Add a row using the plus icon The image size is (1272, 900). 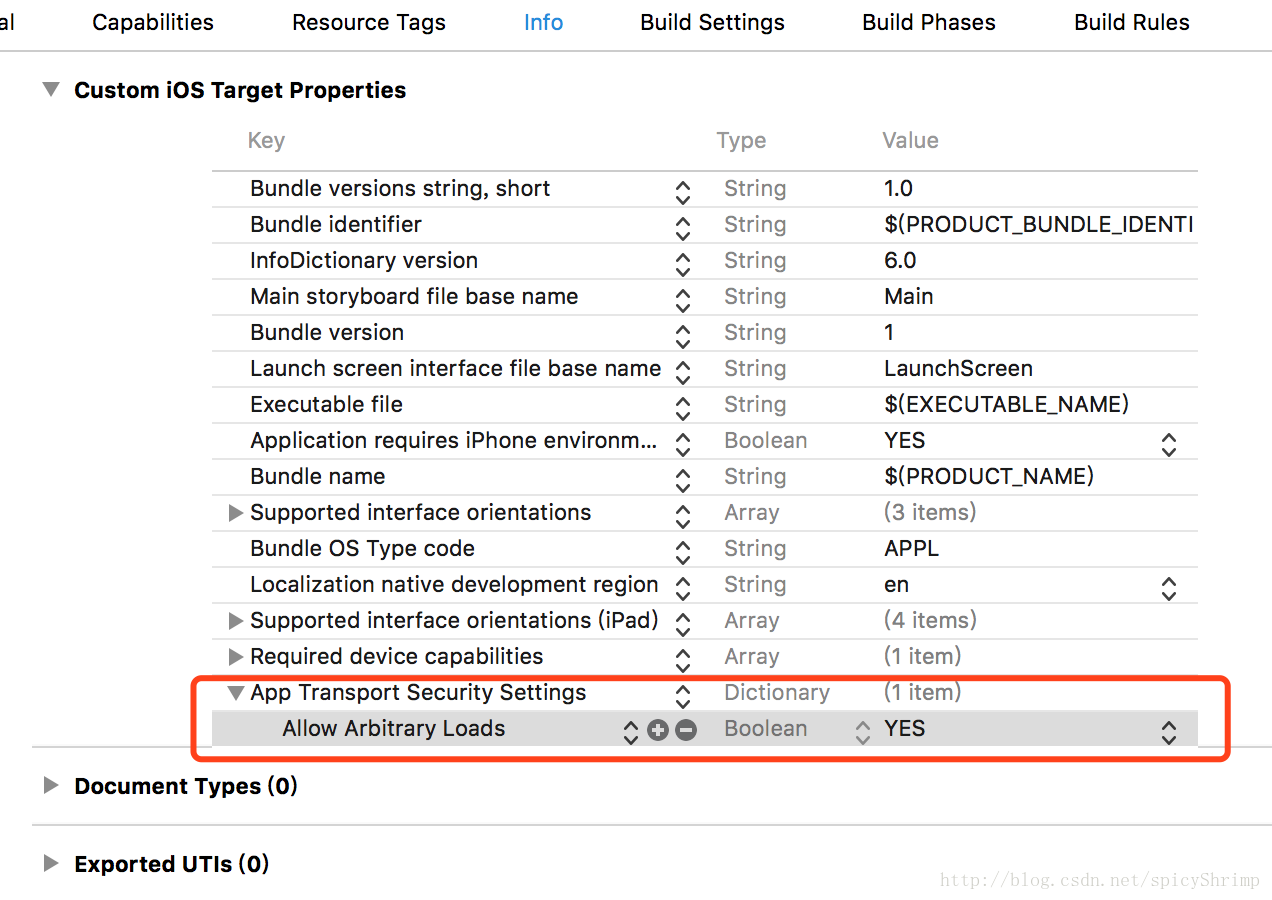point(657,730)
